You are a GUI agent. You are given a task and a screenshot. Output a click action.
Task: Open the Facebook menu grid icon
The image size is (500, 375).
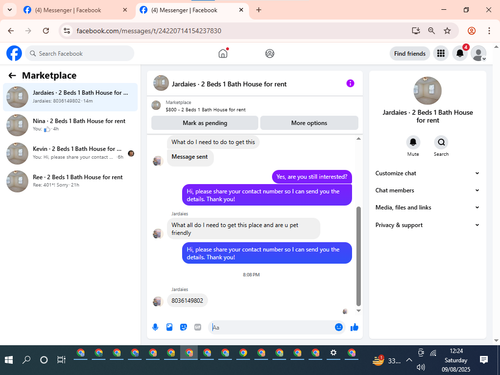[x=441, y=53]
